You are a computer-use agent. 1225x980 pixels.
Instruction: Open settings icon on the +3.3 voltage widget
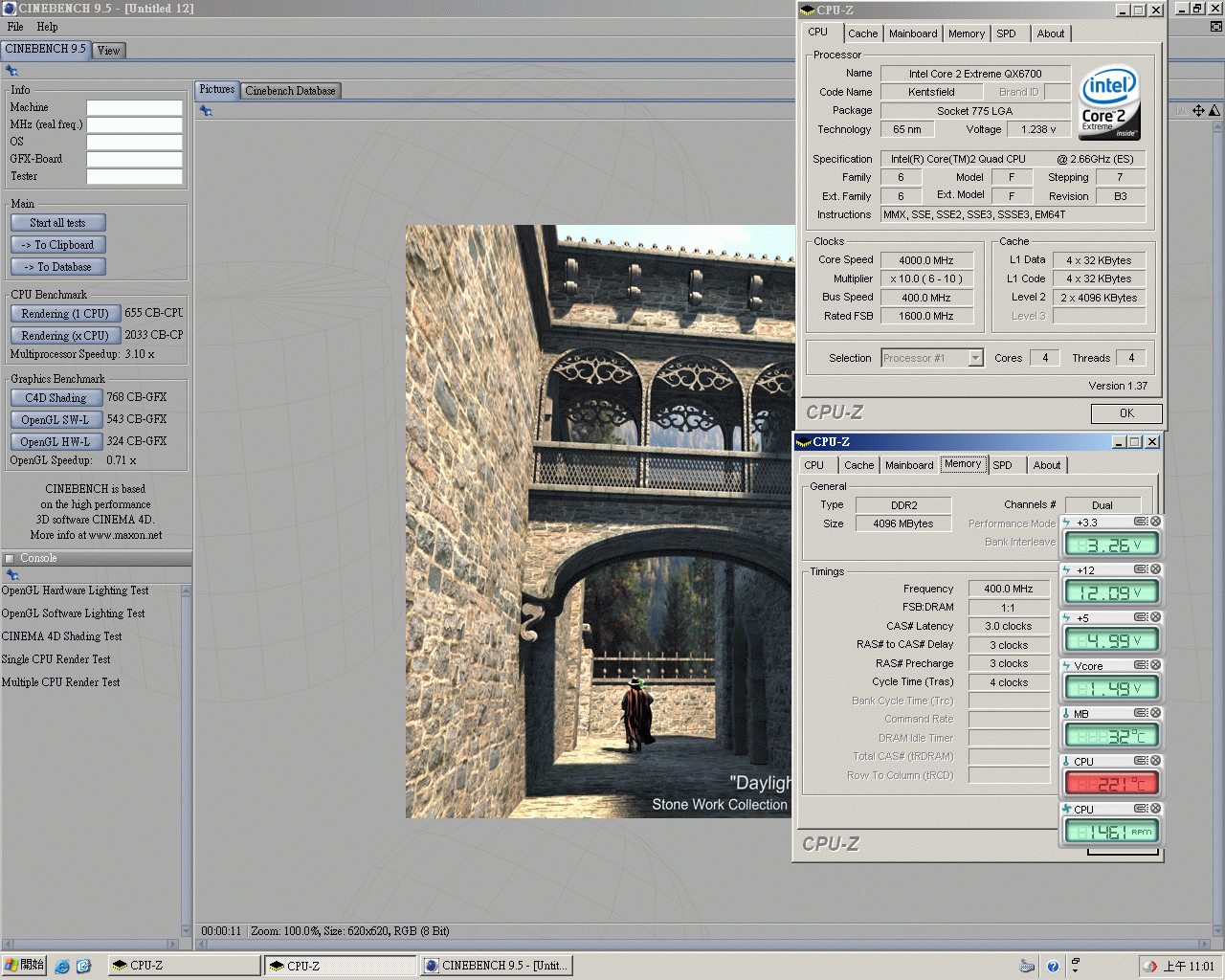pos(1141,522)
